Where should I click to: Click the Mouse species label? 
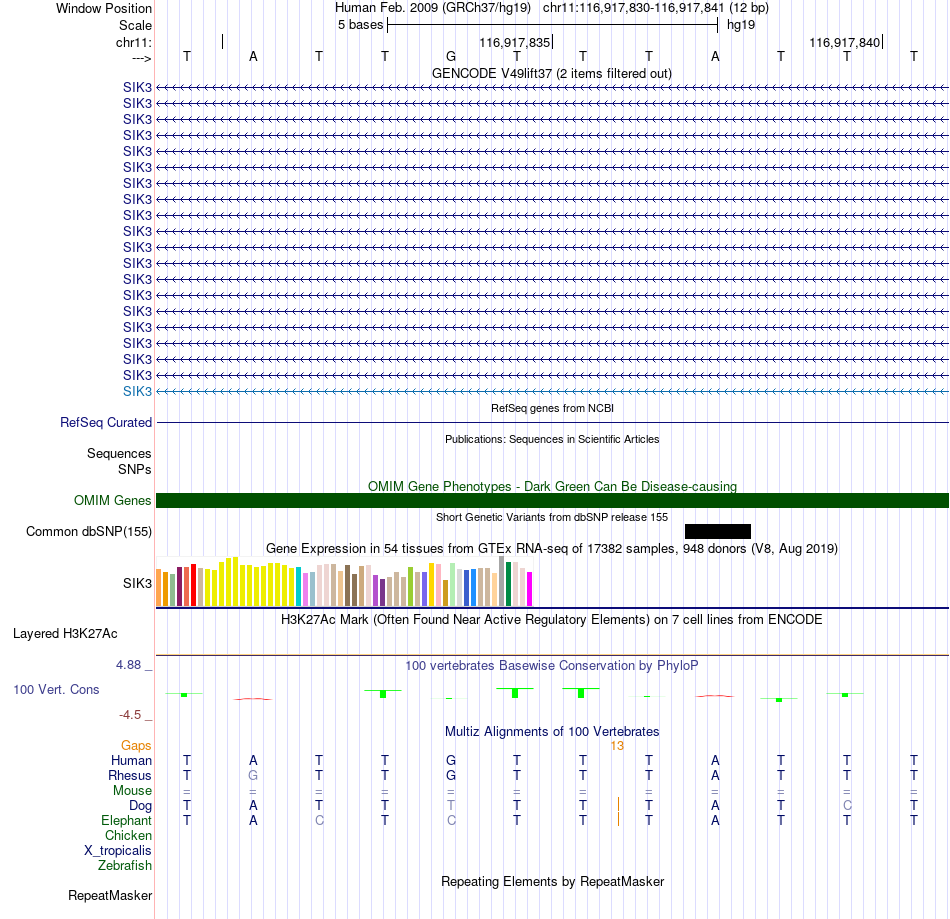tap(132, 791)
